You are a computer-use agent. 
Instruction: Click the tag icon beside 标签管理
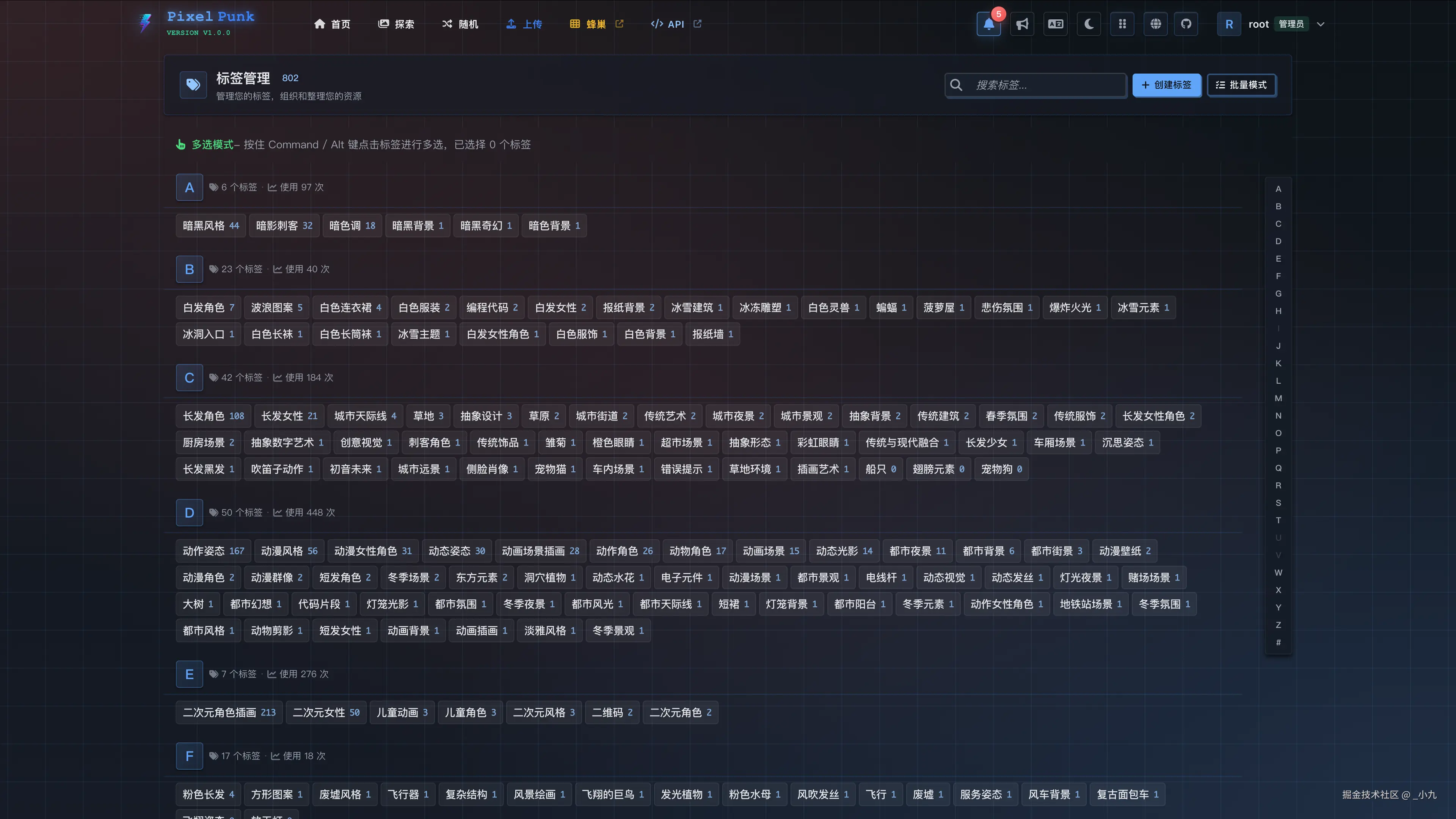[193, 85]
